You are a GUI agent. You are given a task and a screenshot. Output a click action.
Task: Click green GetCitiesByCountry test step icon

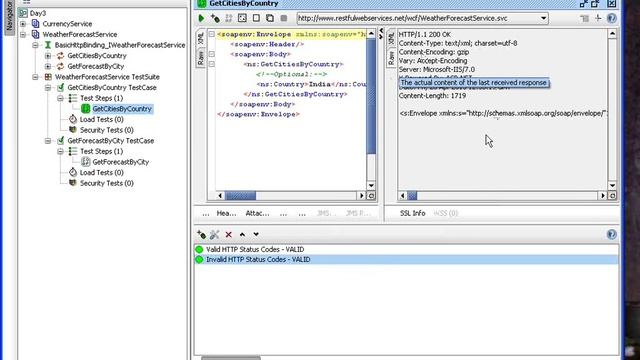[x=85, y=109]
